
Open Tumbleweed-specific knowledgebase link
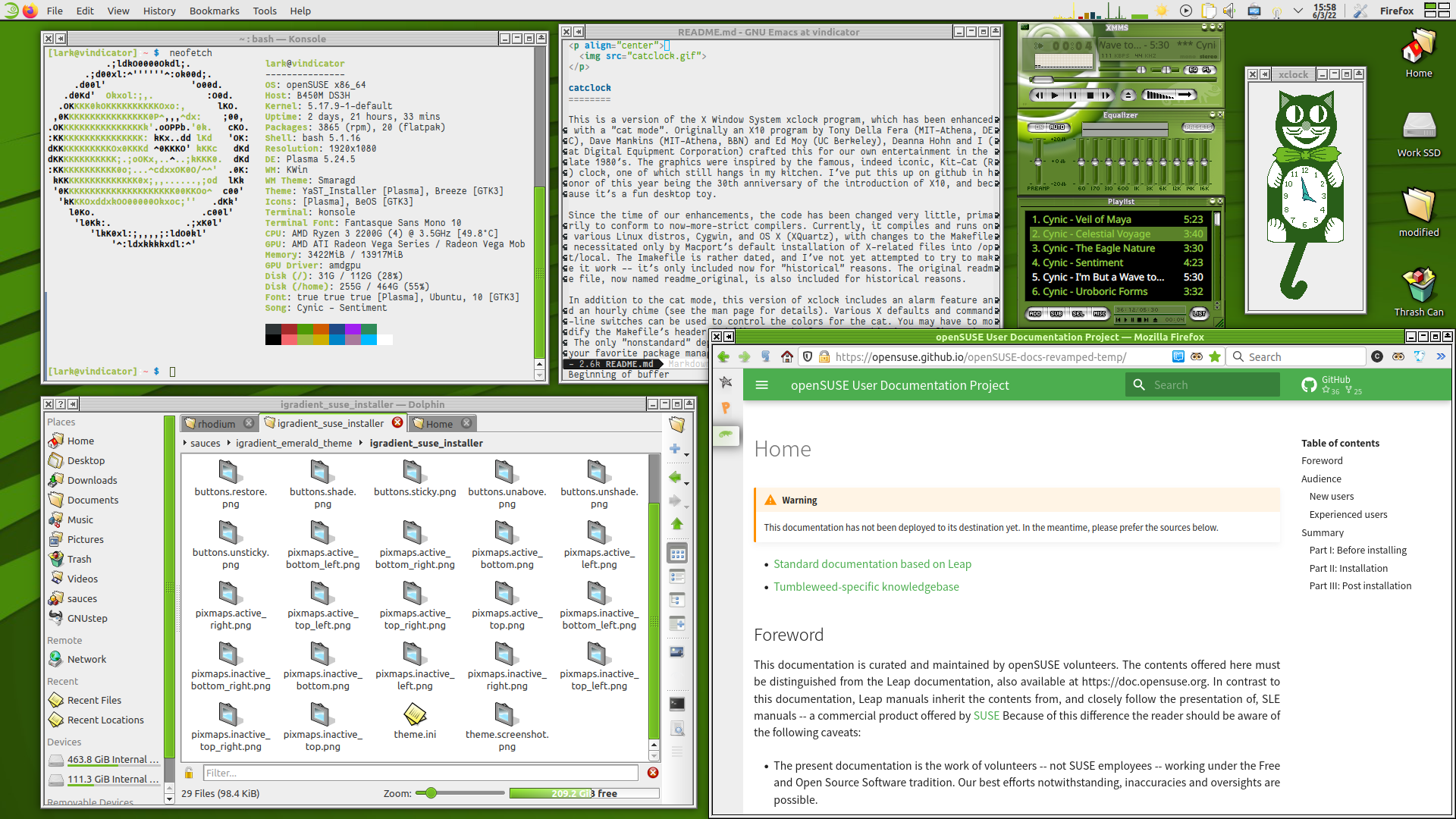click(866, 586)
